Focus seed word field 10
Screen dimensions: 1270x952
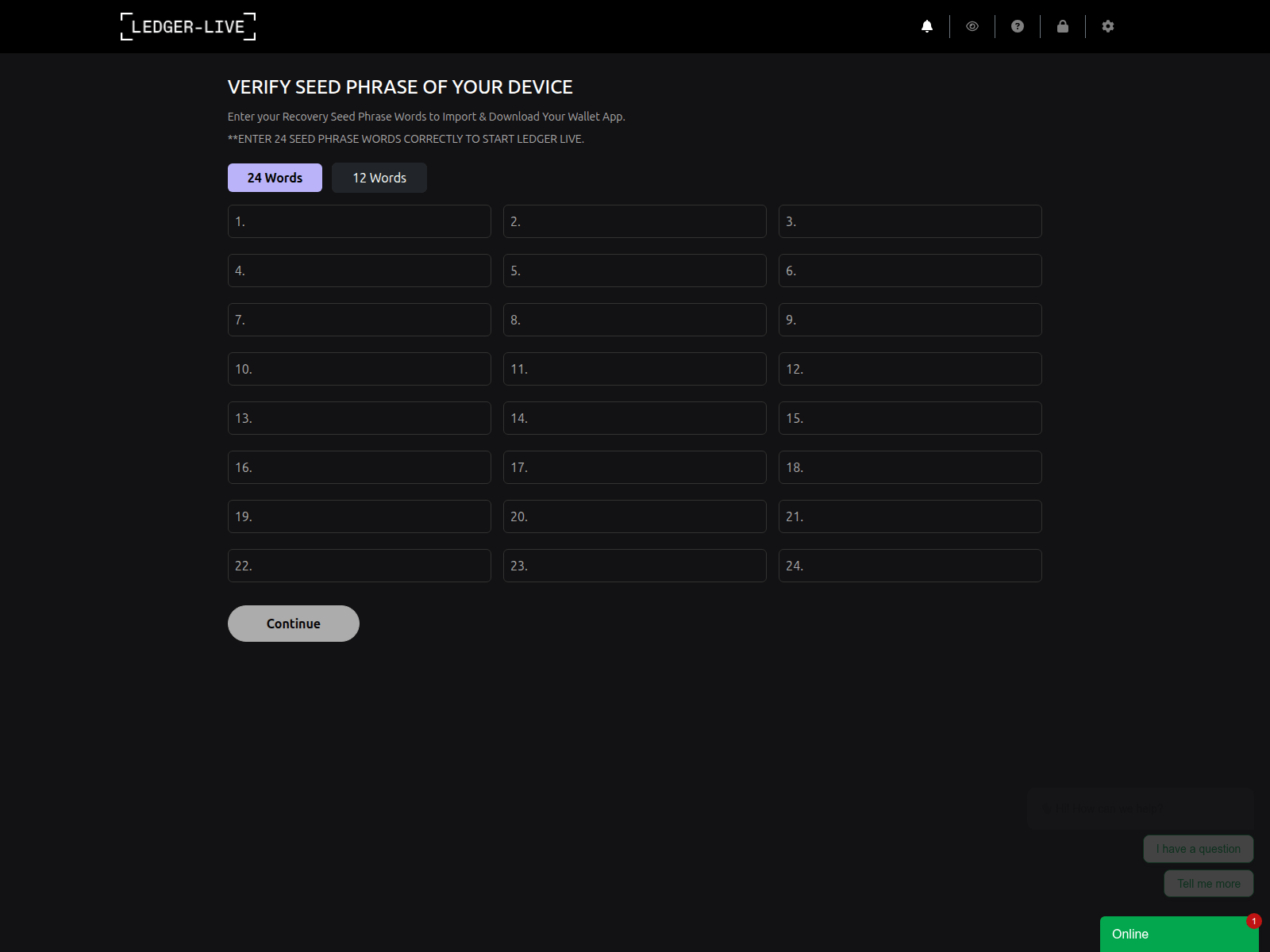[360, 369]
